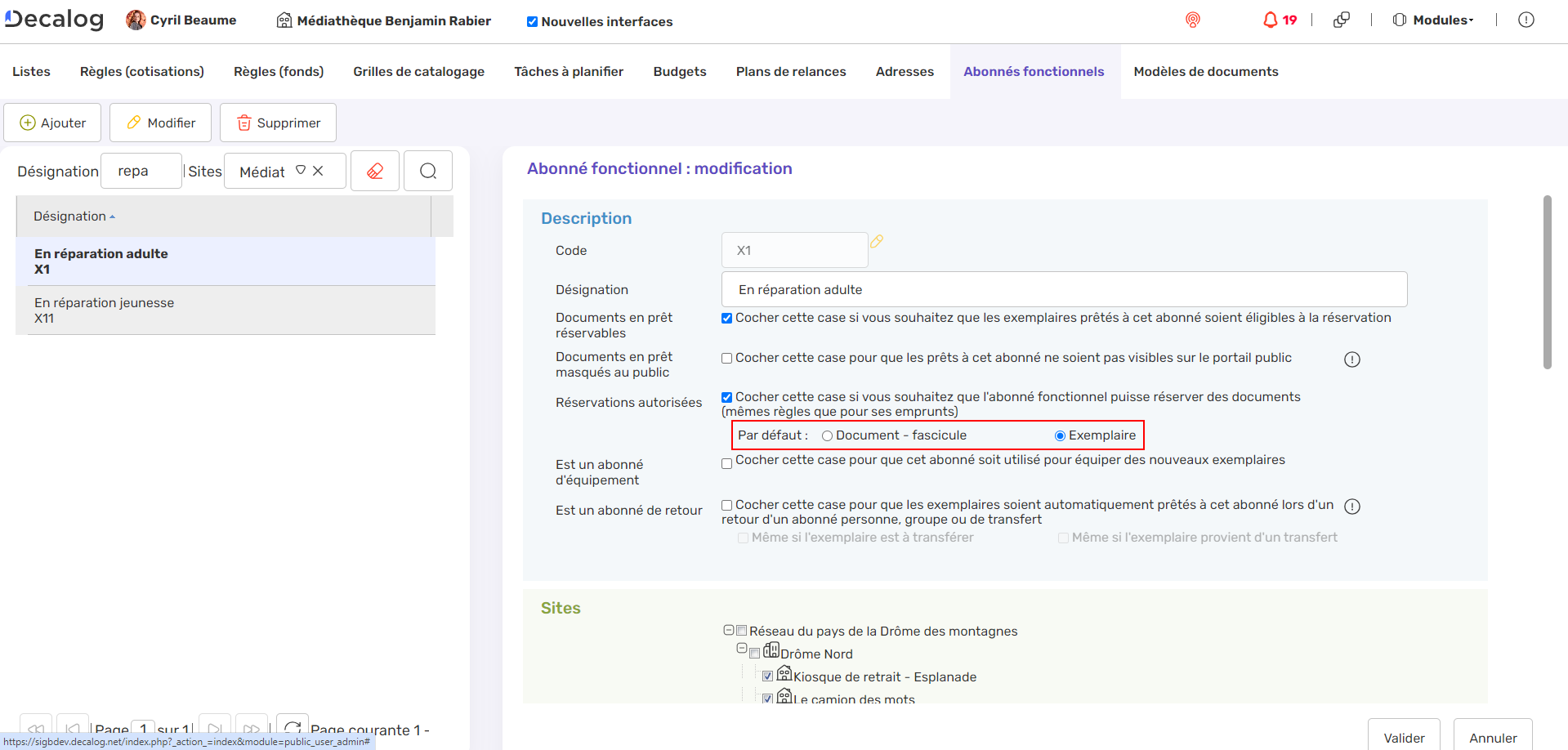Click the Valider button
Viewport: 1568px width, 750px height.
(1403, 738)
